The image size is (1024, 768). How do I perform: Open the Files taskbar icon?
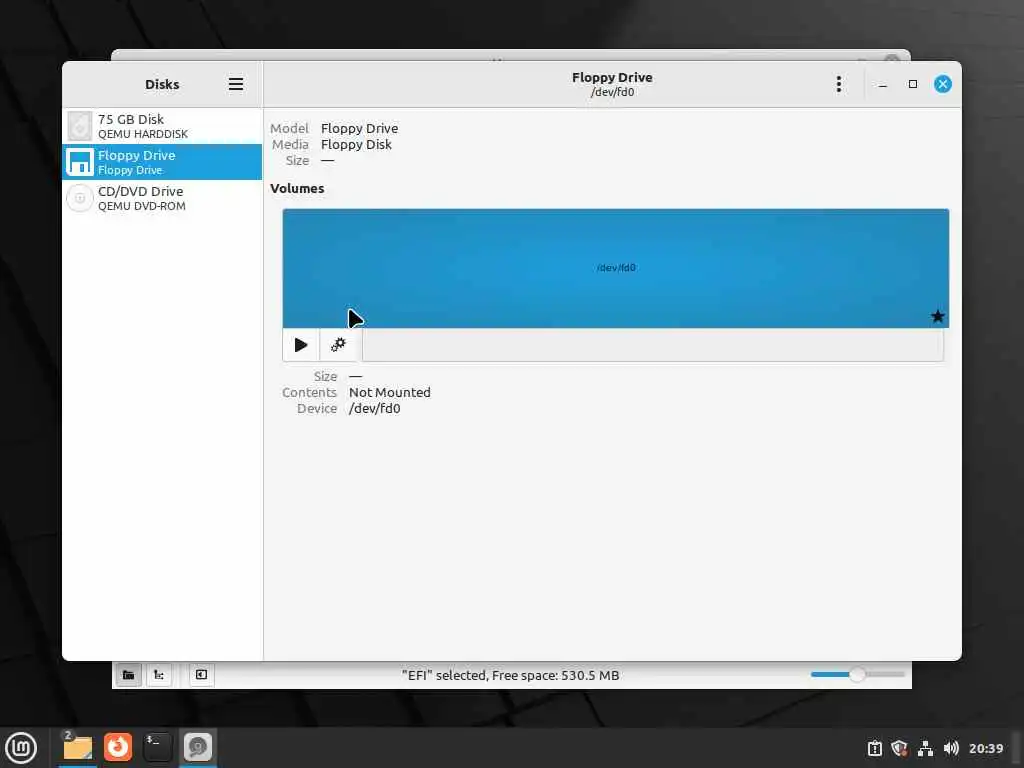[78, 748]
